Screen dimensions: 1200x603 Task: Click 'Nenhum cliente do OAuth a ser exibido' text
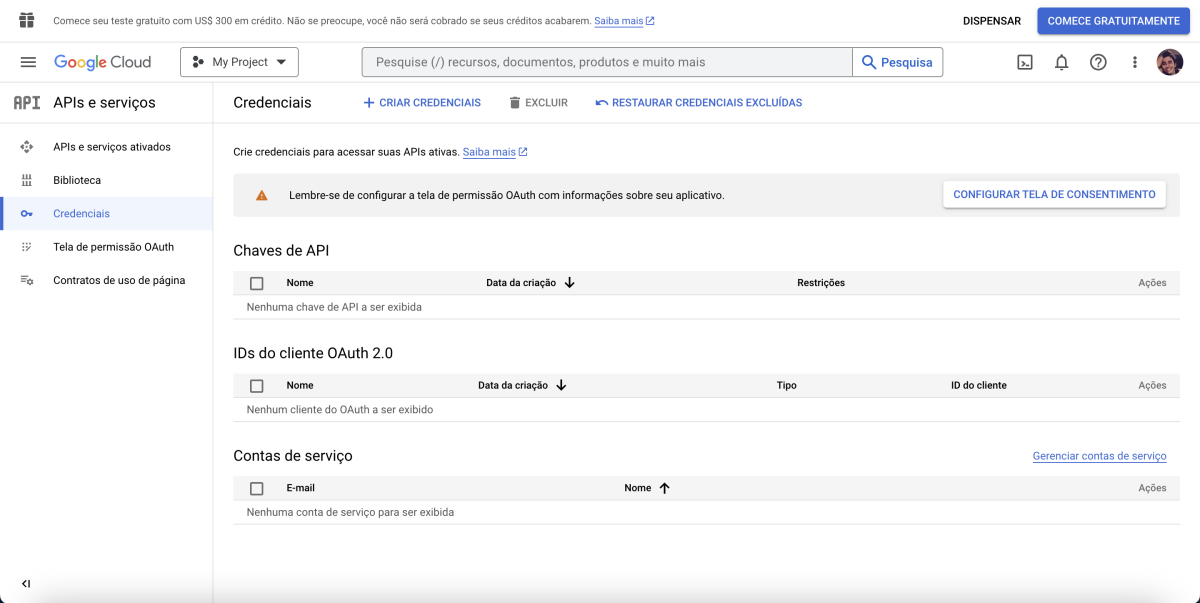(340, 410)
